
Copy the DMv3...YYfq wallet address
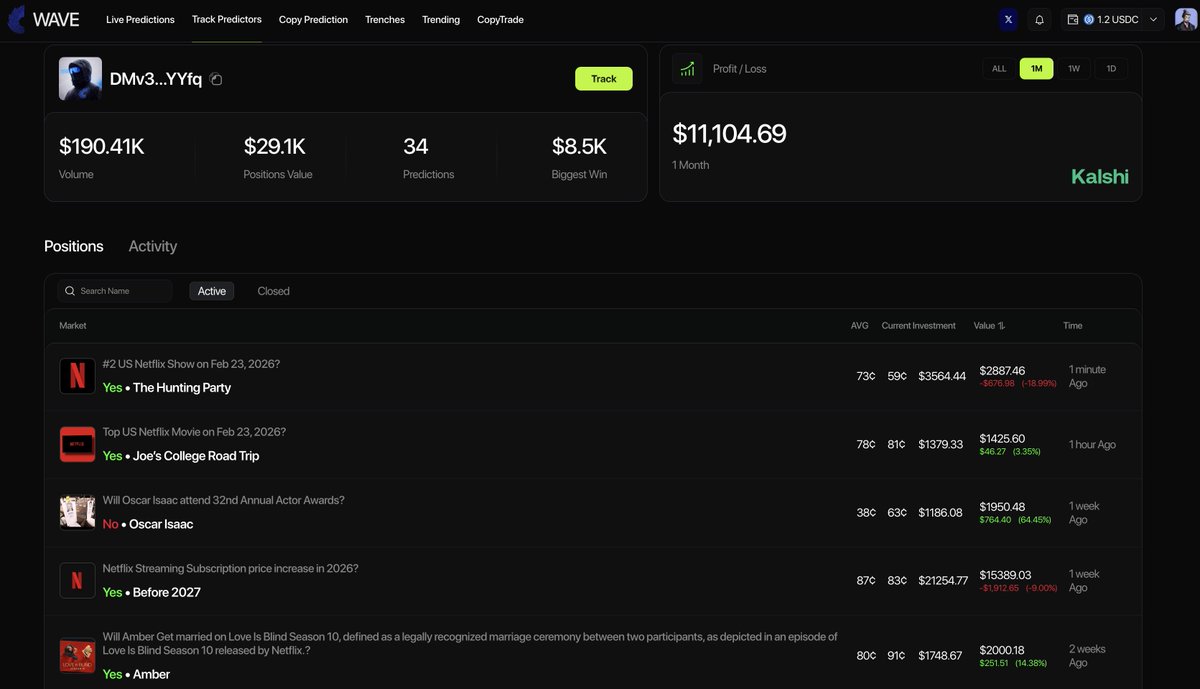point(216,79)
